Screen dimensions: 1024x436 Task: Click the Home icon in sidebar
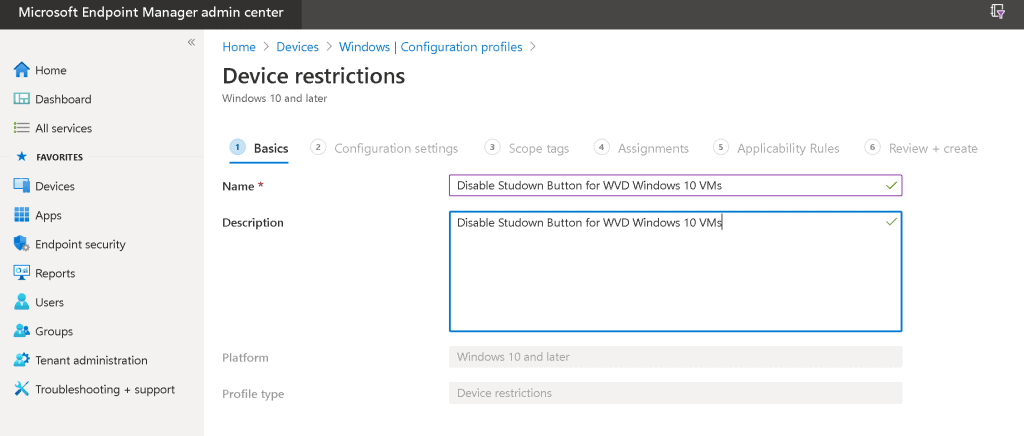point(22,70)
